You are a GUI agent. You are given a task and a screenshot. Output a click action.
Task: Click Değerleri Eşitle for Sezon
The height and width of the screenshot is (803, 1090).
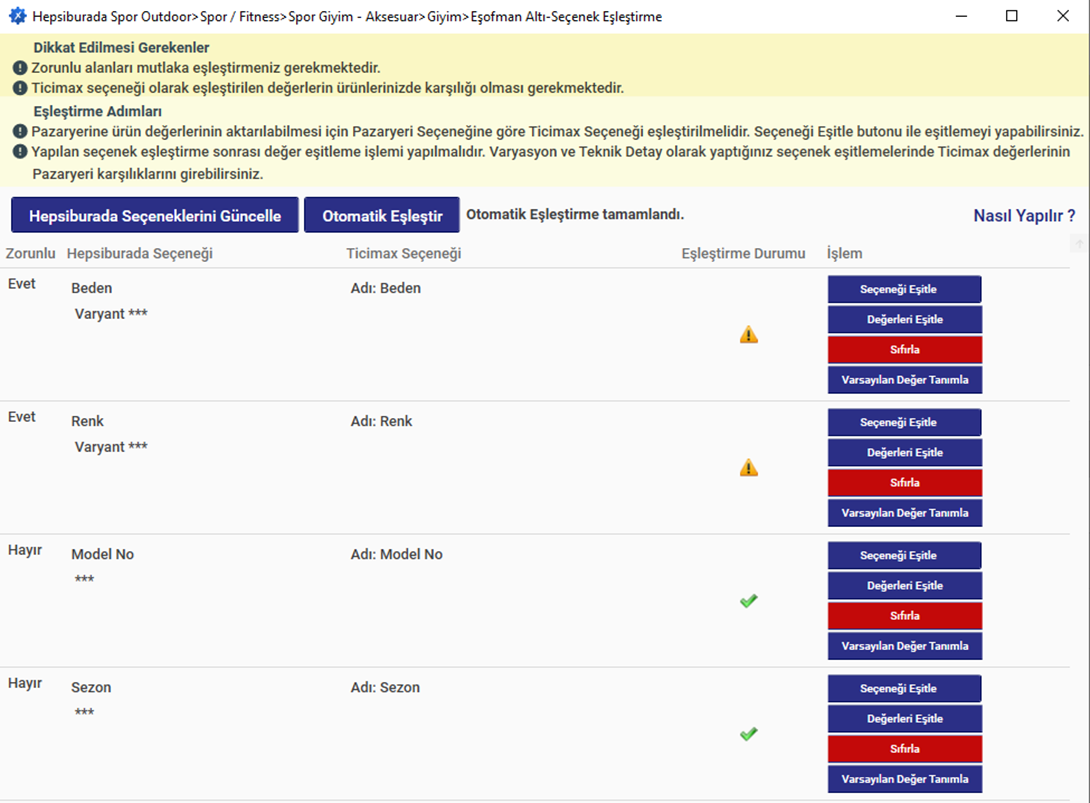coord(904,719)
